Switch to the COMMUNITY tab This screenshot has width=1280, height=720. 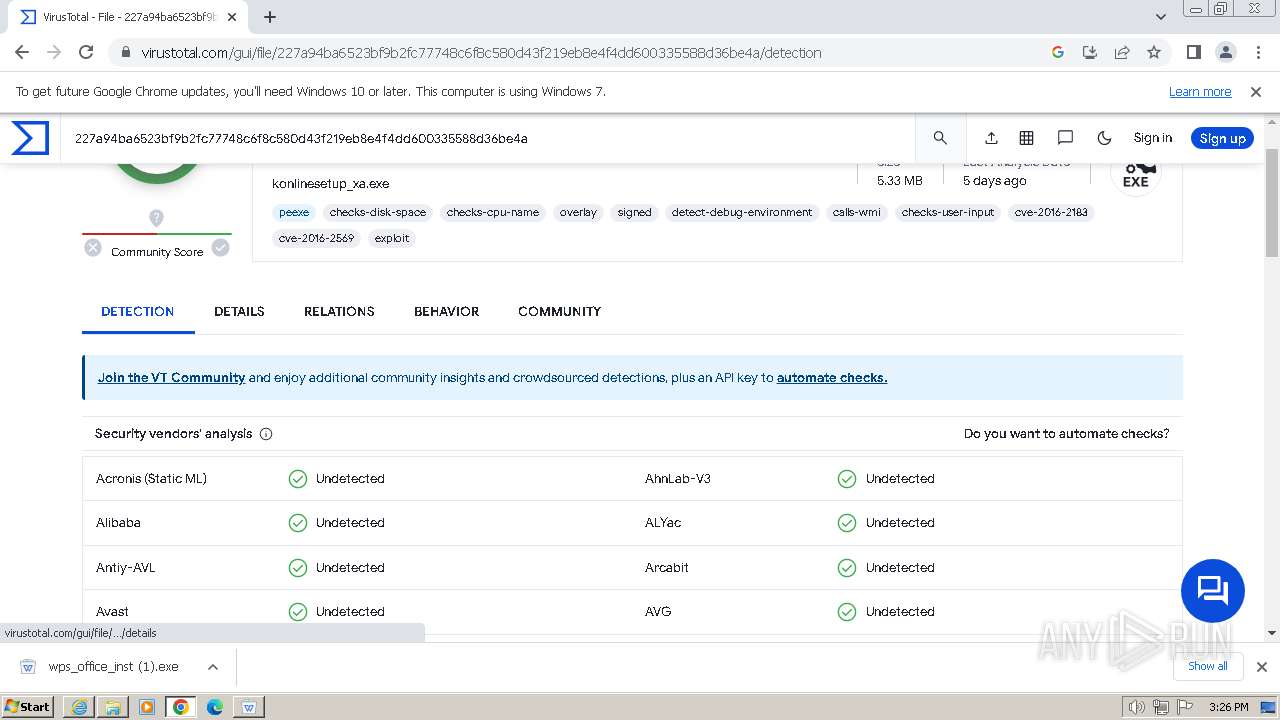(x=559, y=312)
